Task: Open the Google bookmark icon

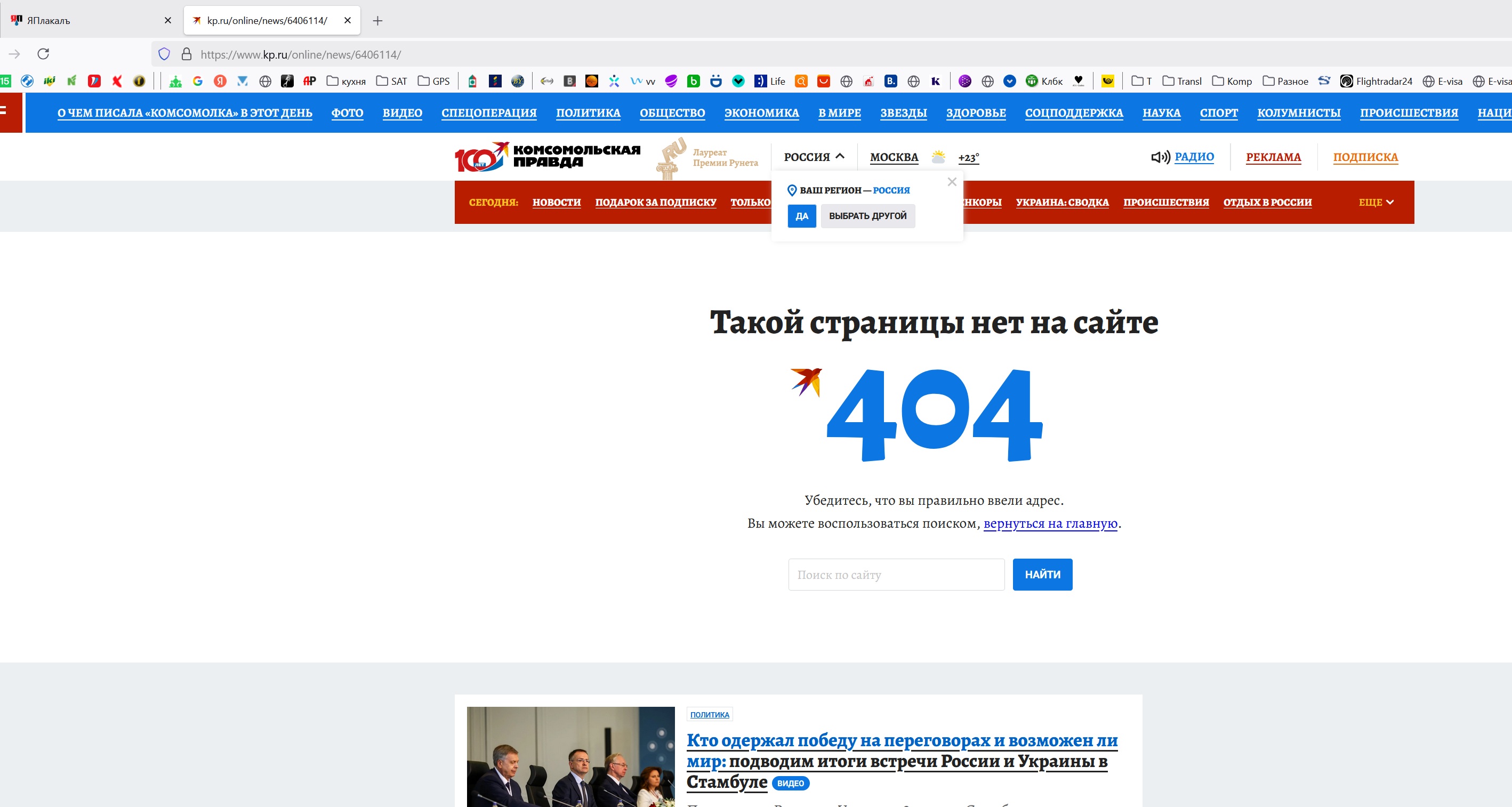Action: tap(198, 81)
